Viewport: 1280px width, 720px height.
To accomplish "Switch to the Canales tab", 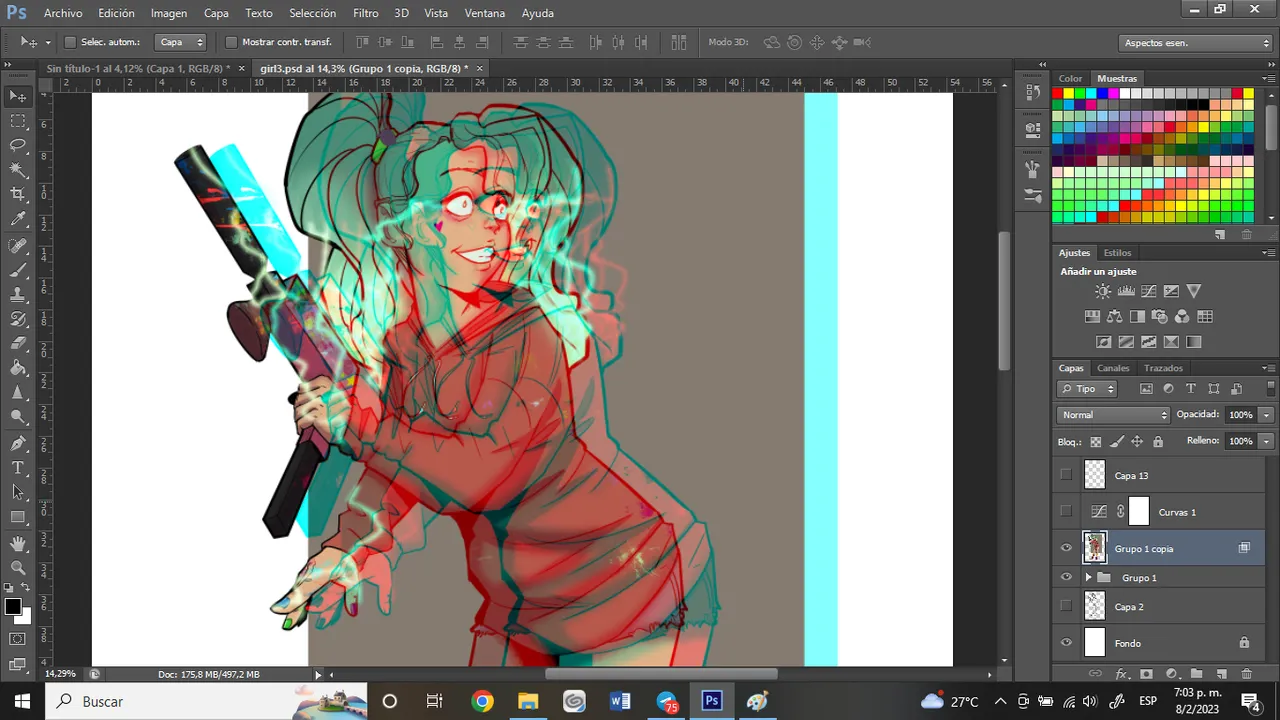I will pos(1113,368).
